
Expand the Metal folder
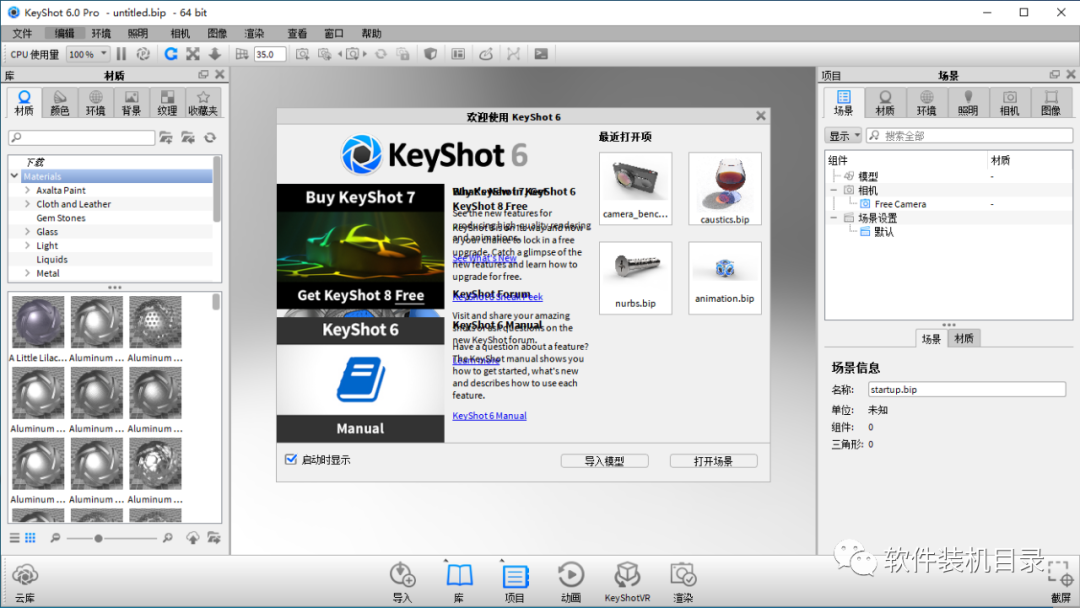[x=28, y=273]
